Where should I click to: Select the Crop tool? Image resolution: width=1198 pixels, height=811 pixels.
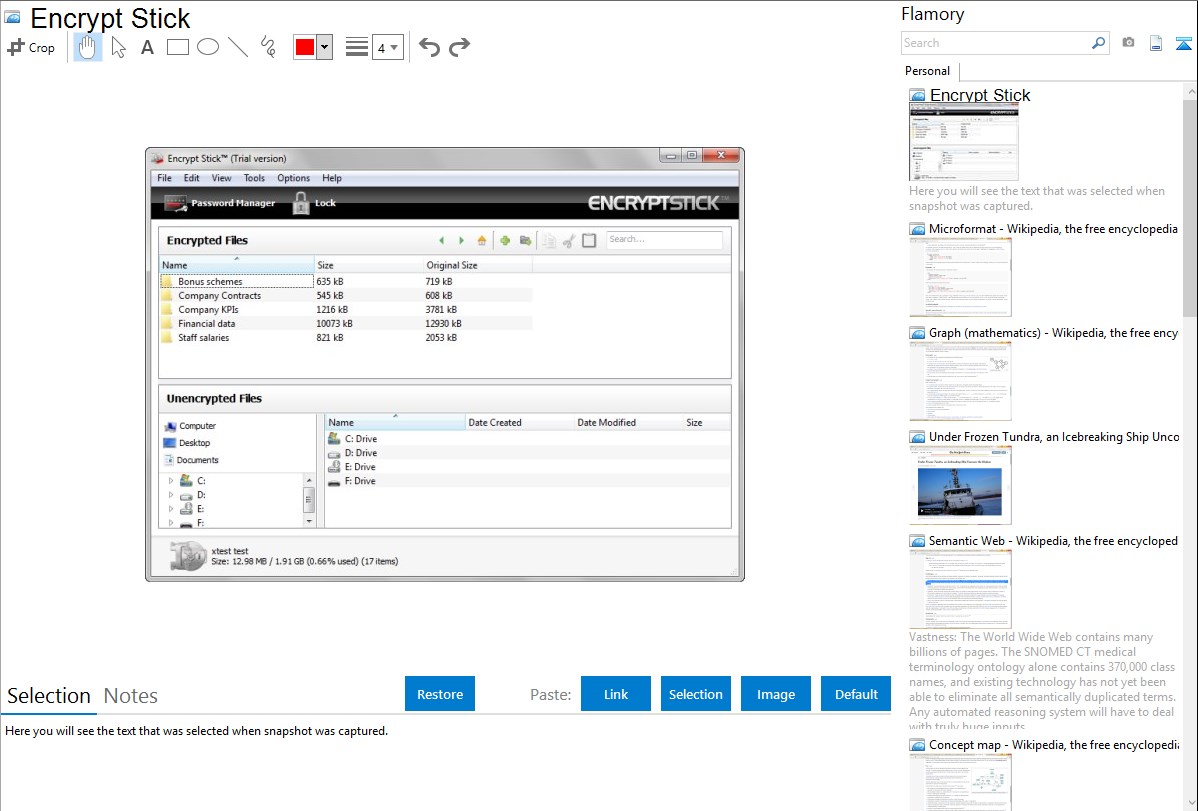31,47
